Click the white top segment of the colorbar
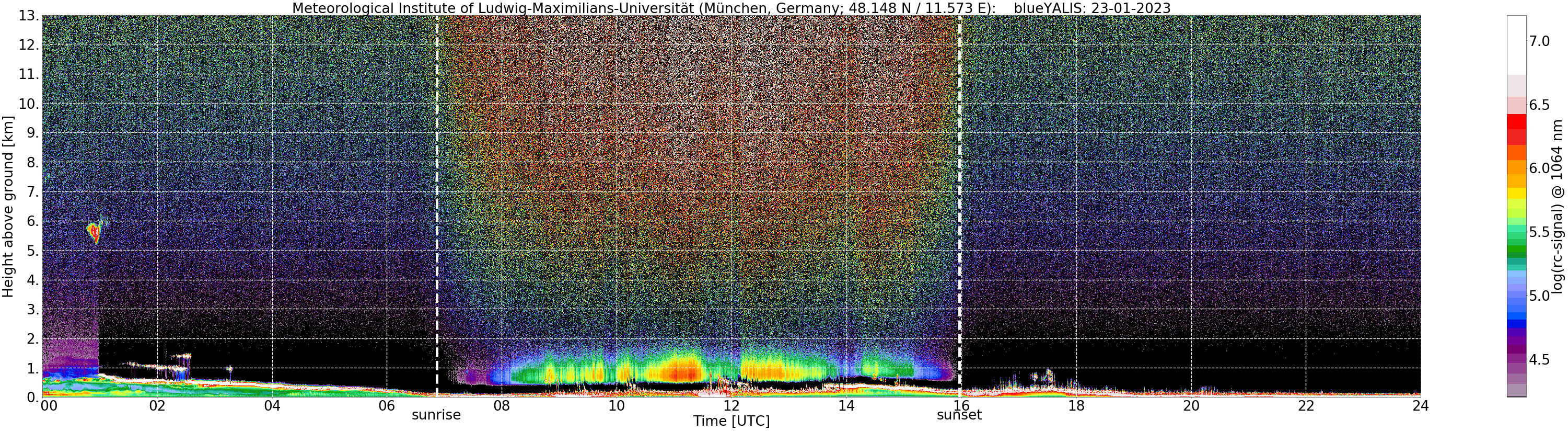The height and width of the screenshot is (431, 1568). click(x=1516, y=45)
